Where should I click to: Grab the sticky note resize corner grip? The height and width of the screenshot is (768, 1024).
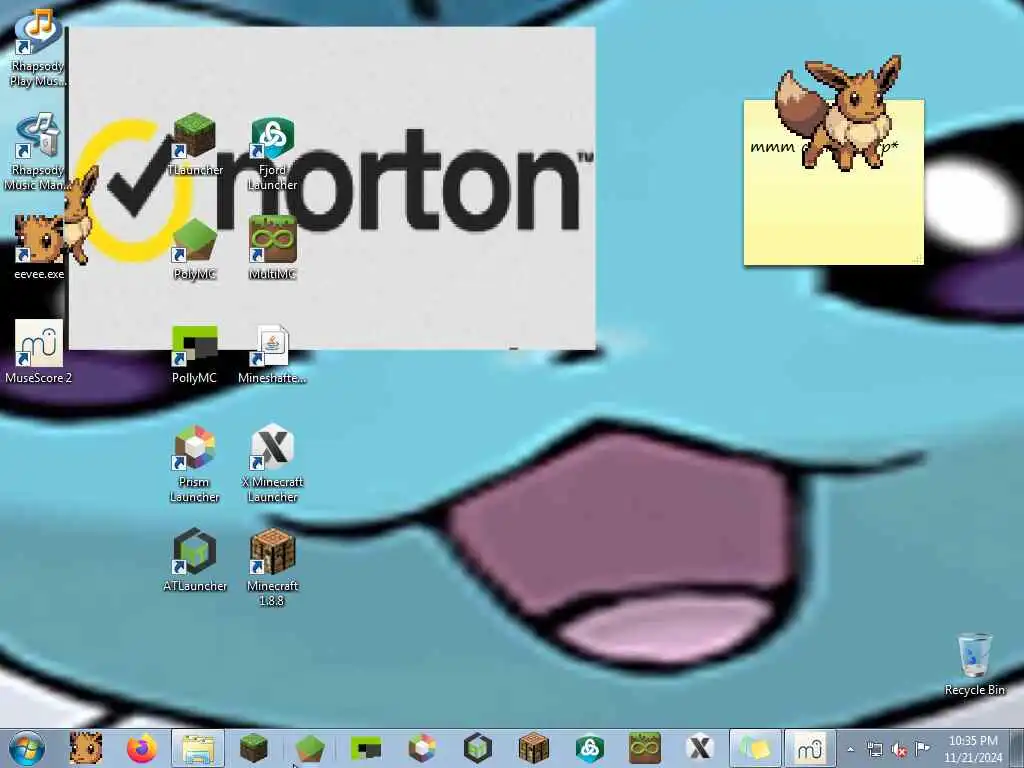click(918, 259)
